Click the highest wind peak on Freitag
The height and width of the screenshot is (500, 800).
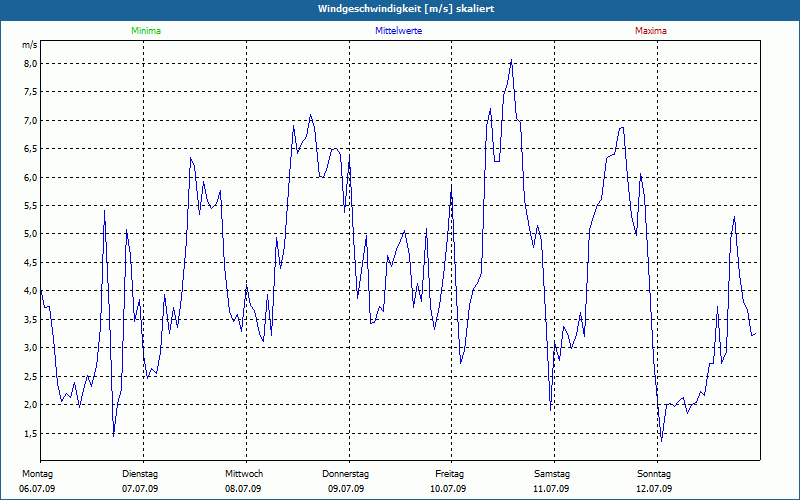click(511, 60)
